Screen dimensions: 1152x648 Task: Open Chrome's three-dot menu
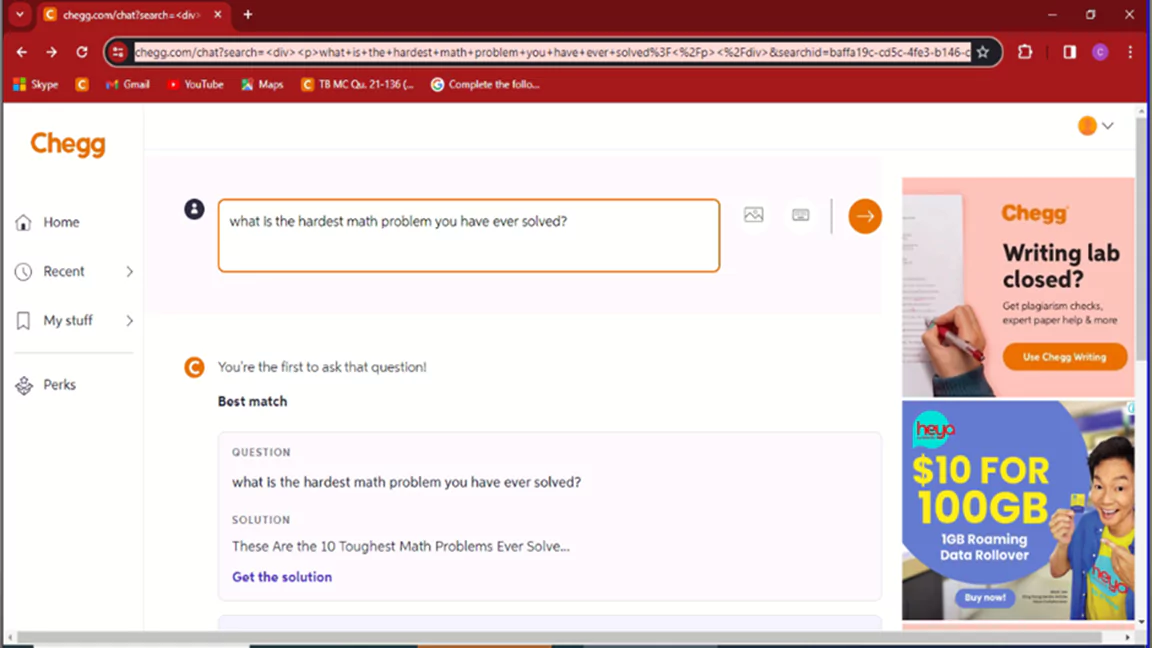tap(1131, 52)
